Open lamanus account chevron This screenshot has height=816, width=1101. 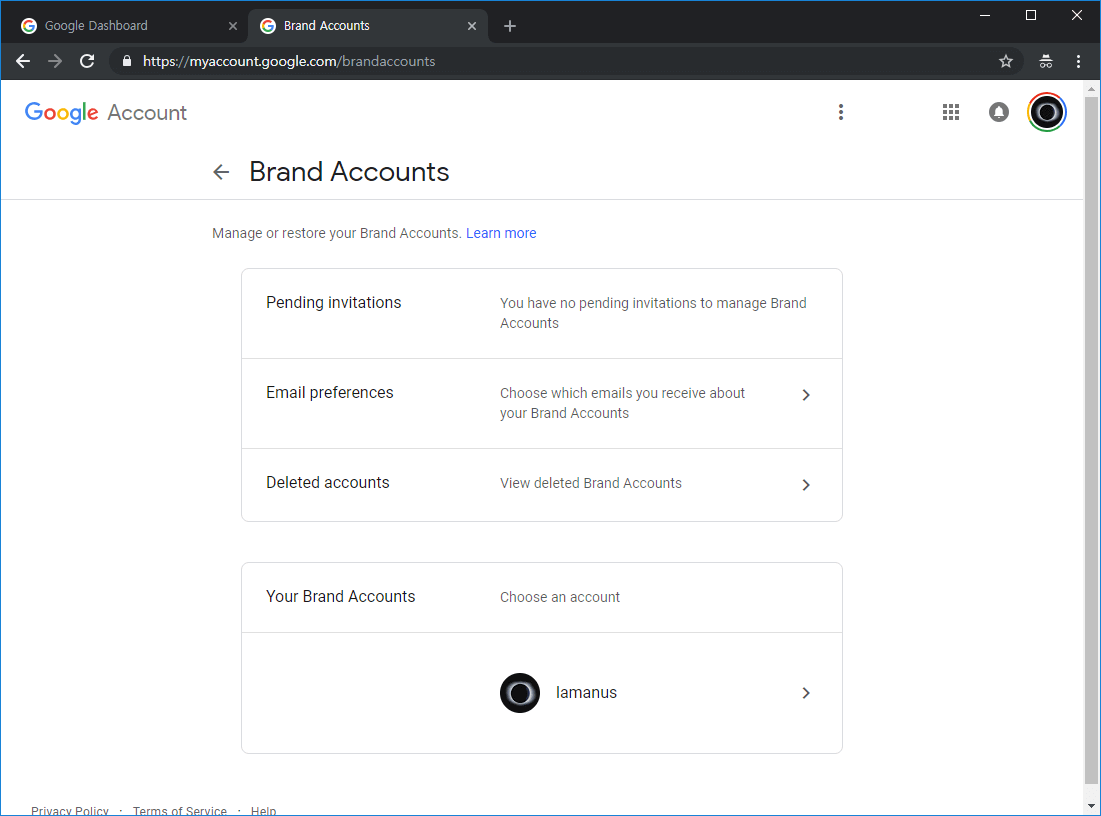pyautogui.click(x=806, y=693)
